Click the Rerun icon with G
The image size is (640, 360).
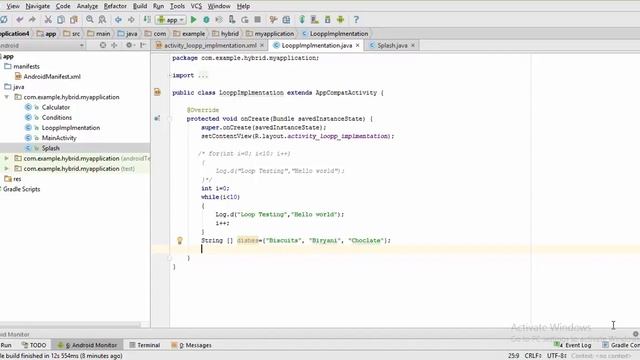coord(244,20)
